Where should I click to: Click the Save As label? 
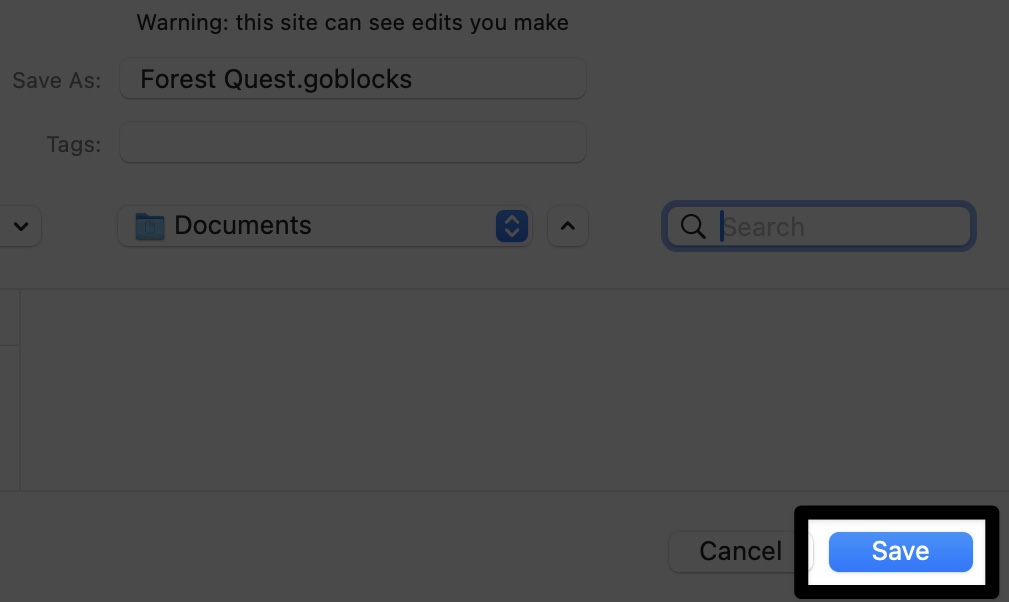55,80
